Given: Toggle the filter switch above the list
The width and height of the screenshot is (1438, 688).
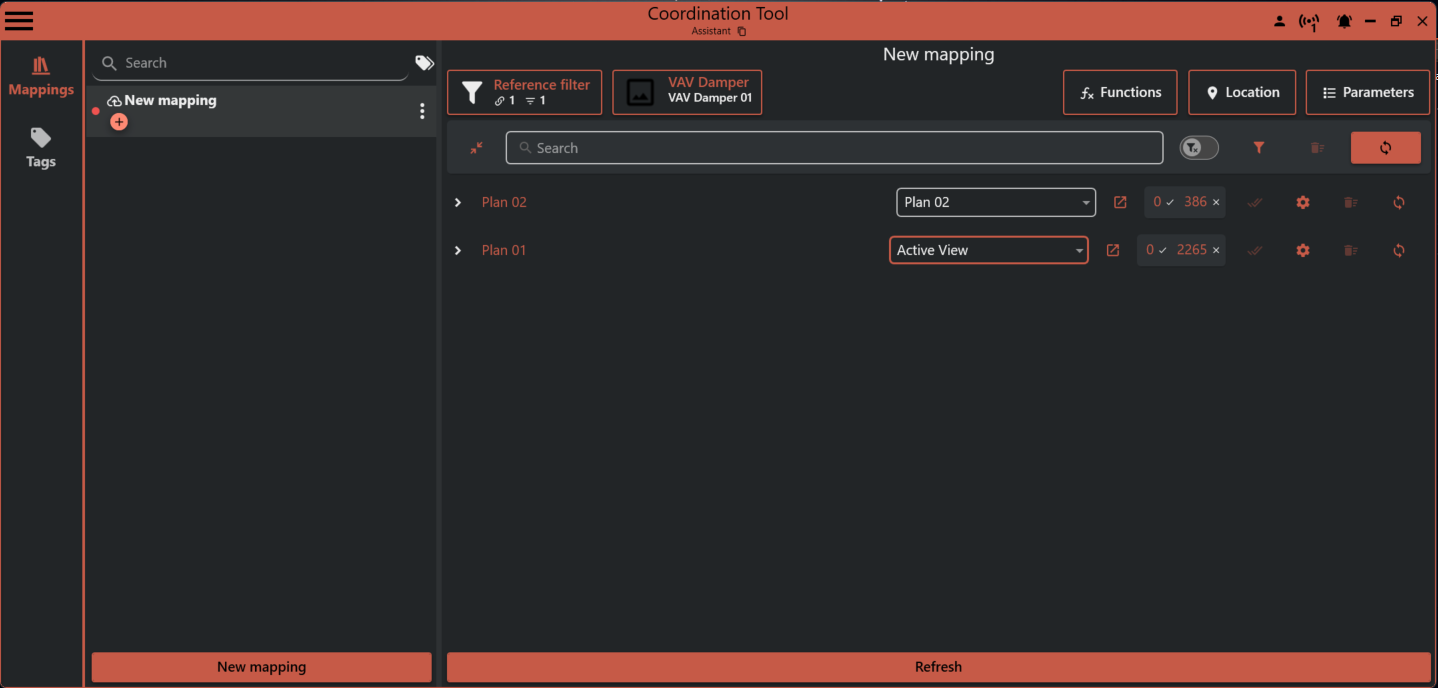Looking at the screenshot, I should click(1198, 147).
